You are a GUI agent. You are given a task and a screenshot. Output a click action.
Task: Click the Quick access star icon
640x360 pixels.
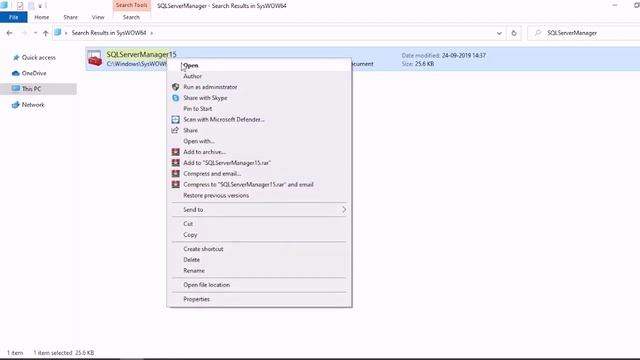click(x=16, y=58)
